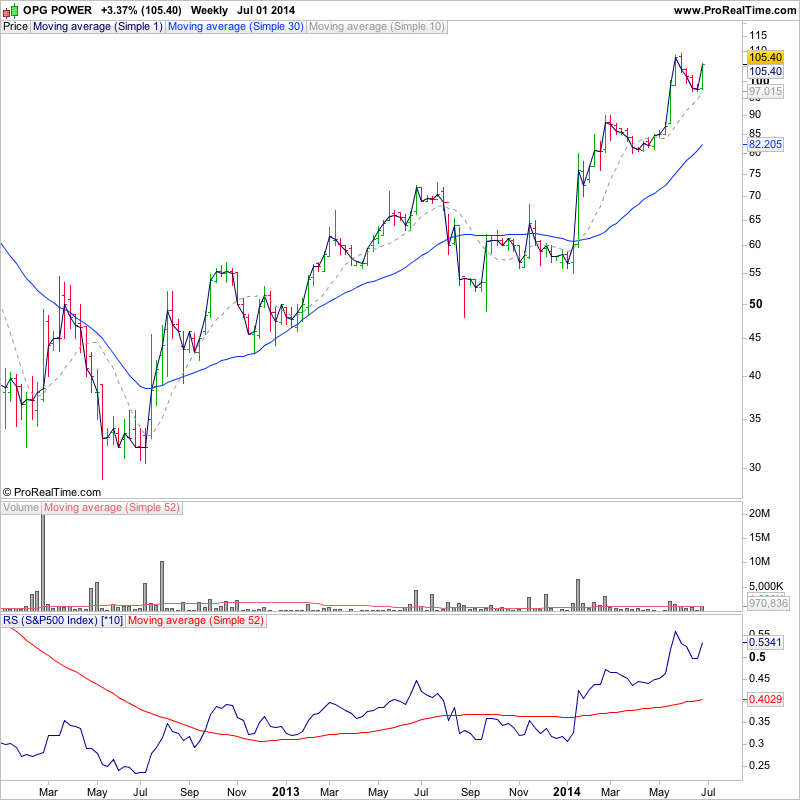Viewport: 800px width, 800px height.
Task: Click the OPG POWER ticker title
Action: [58, 10]
